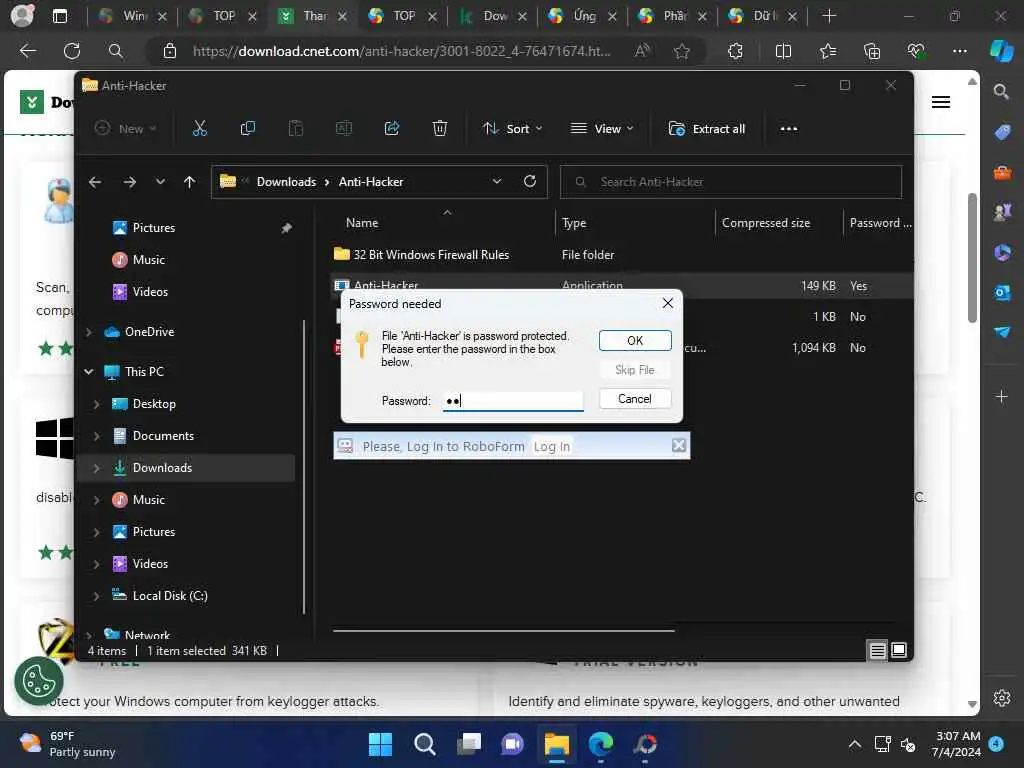Go back in File Explorer navigation

pos(95,182)
